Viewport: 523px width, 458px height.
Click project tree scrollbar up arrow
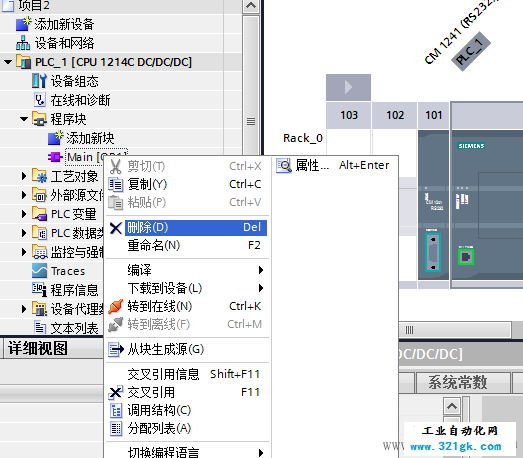click(251, 6)
